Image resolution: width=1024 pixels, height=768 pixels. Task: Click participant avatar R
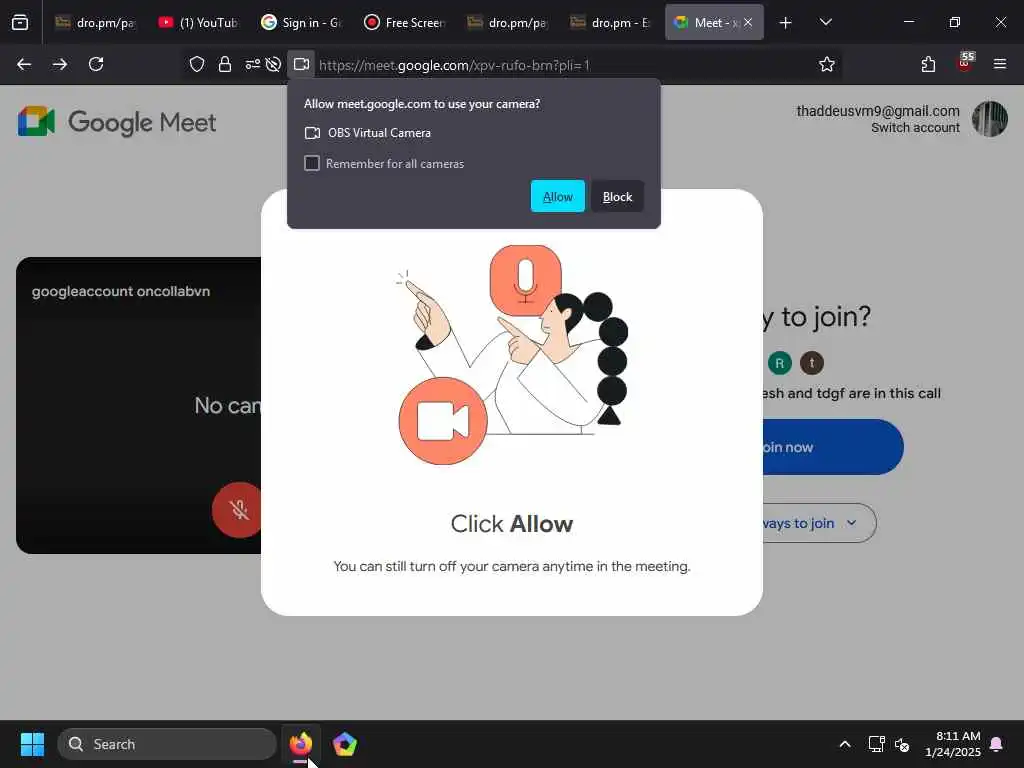(779, 362)
